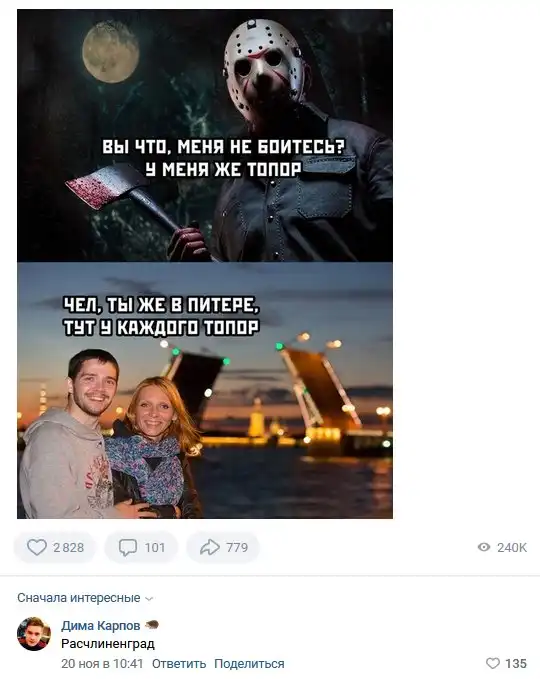Open Дима Карпов's profile avatar
The height and width of the screenshot is (679, 540).
(x=34, y=634)
